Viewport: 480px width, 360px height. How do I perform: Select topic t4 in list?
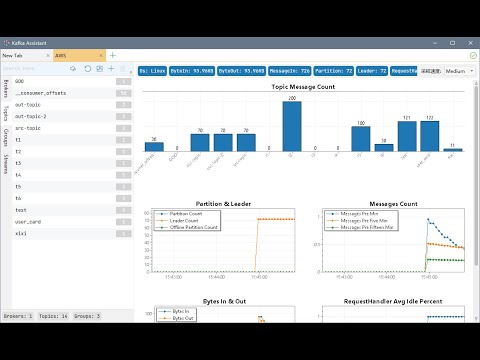(73, 175)
